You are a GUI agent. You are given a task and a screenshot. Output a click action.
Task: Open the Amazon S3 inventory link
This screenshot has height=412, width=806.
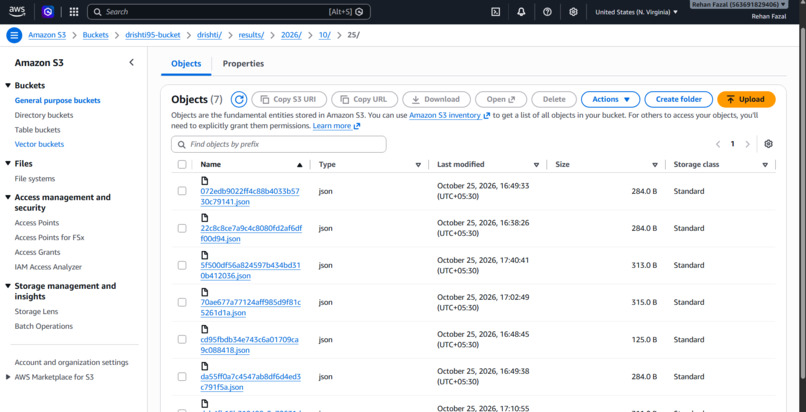pyautogui.click(x=450, y=116)
